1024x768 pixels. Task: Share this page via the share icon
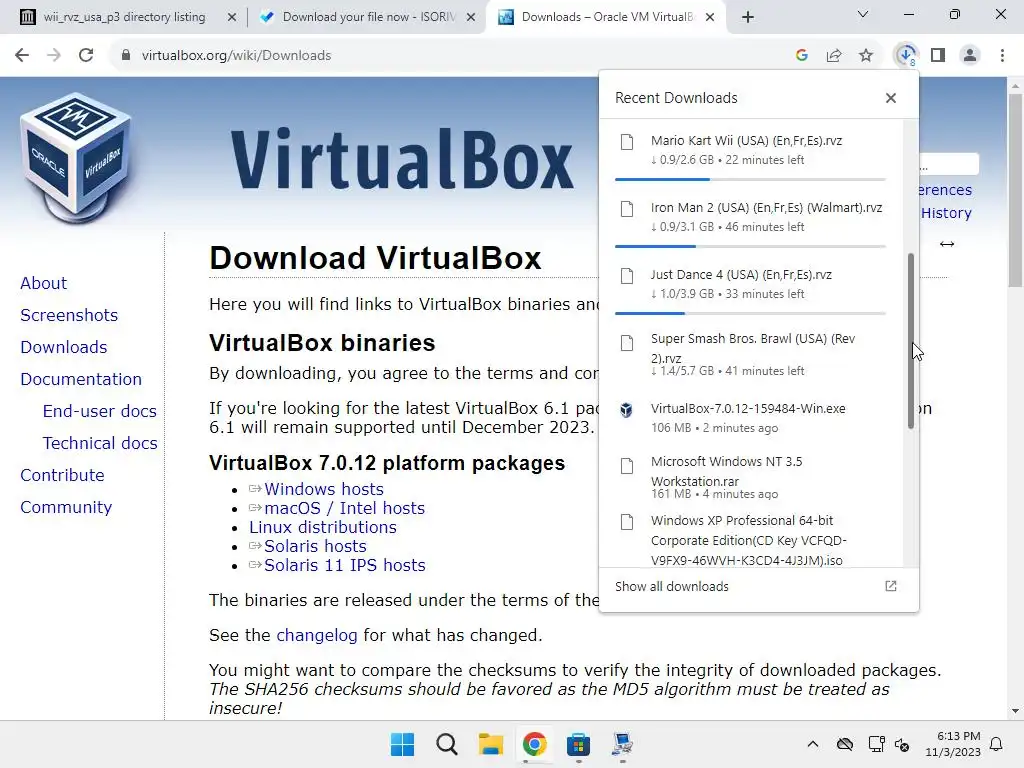834,56
